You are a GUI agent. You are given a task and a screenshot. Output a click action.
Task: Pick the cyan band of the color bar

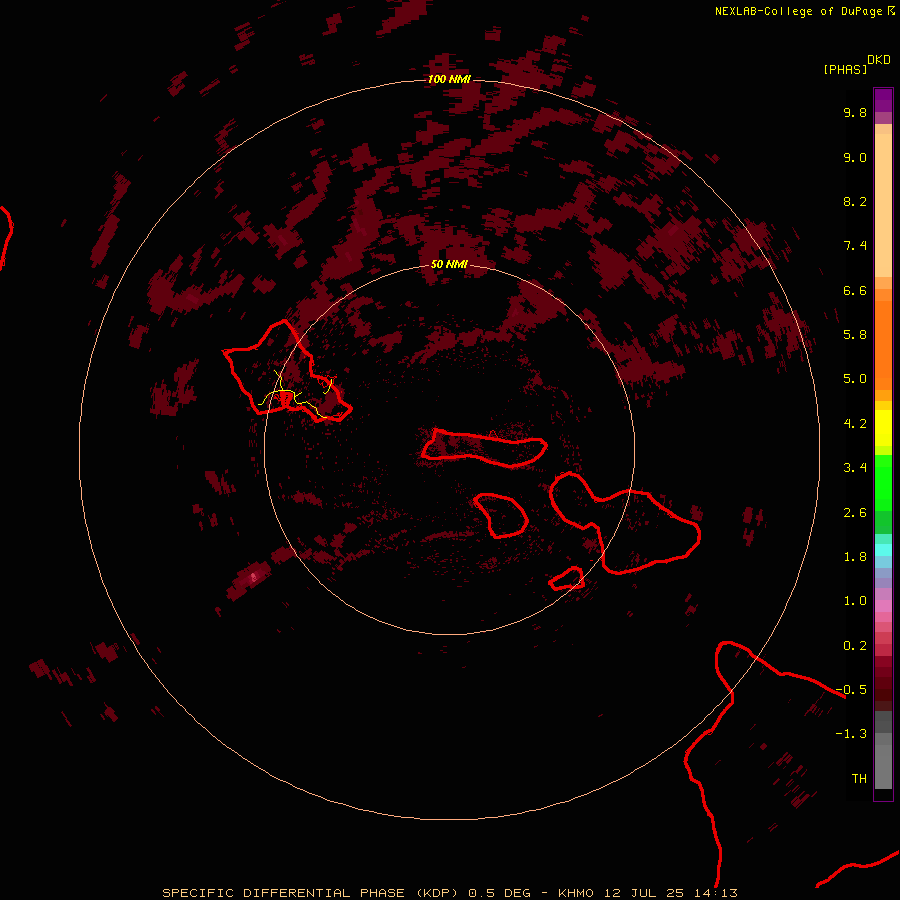pyautogui.click(x=883, y=550)
